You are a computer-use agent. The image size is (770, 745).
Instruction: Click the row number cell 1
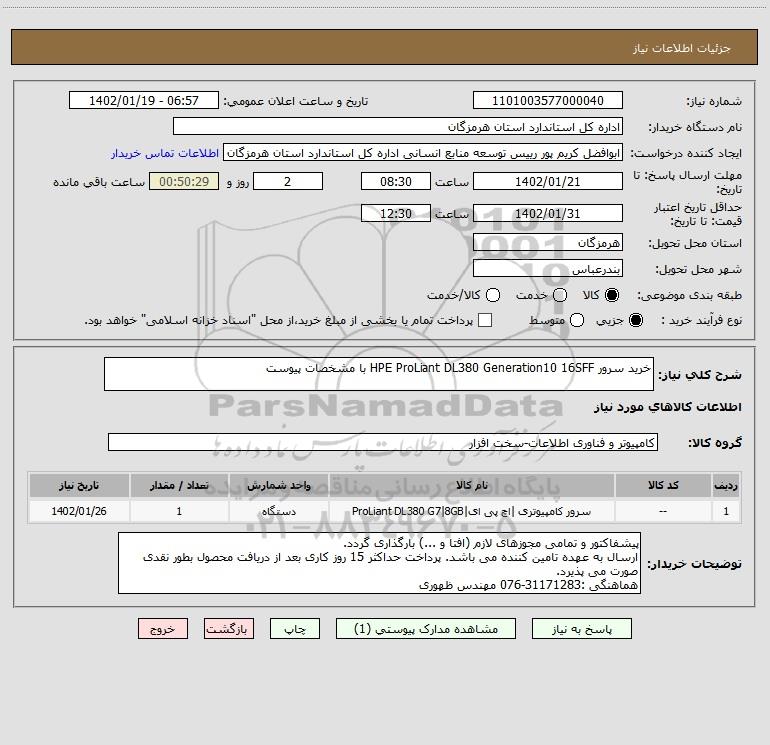click(726, 511)
